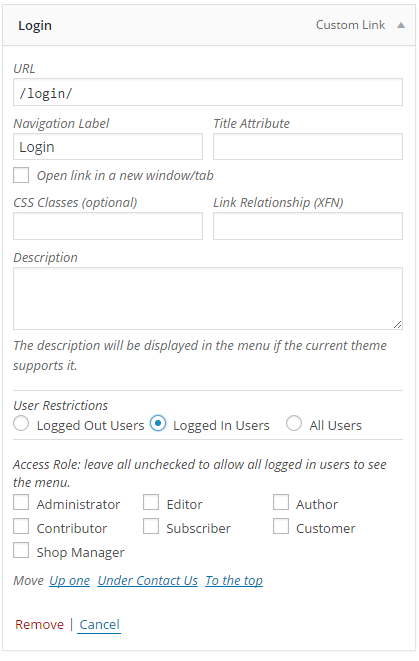Check the Shop Manager role checkbox
419x661 pixels.
pos(21,551)
